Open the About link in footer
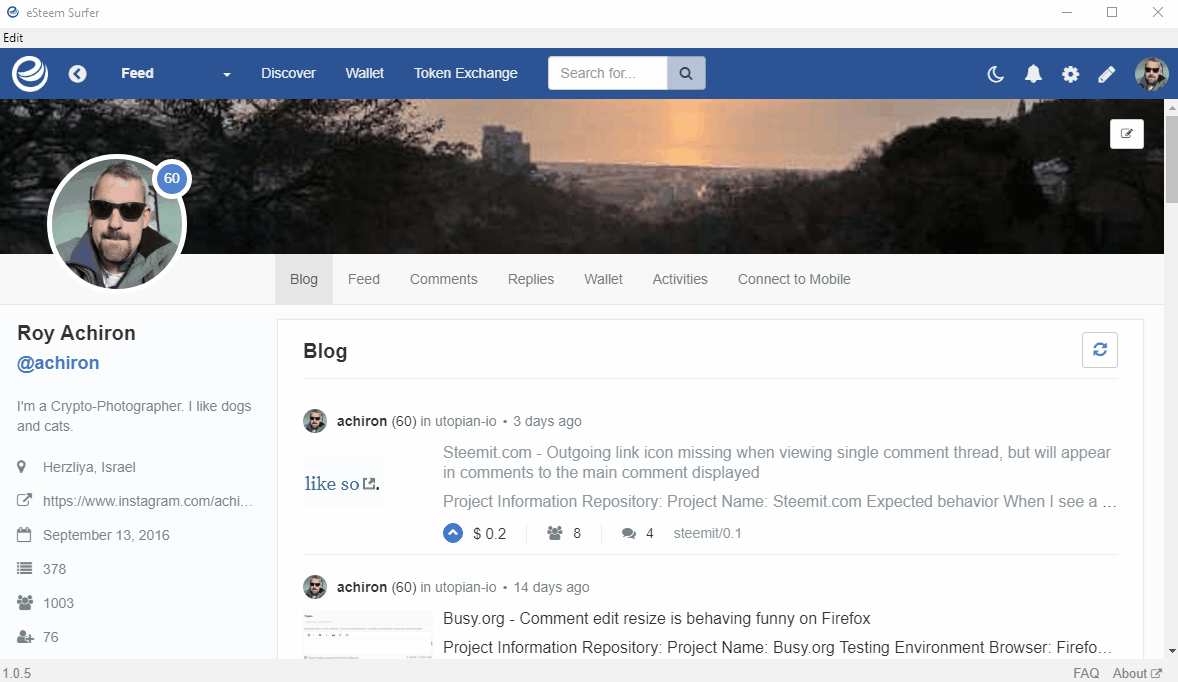 [1137, 673]
